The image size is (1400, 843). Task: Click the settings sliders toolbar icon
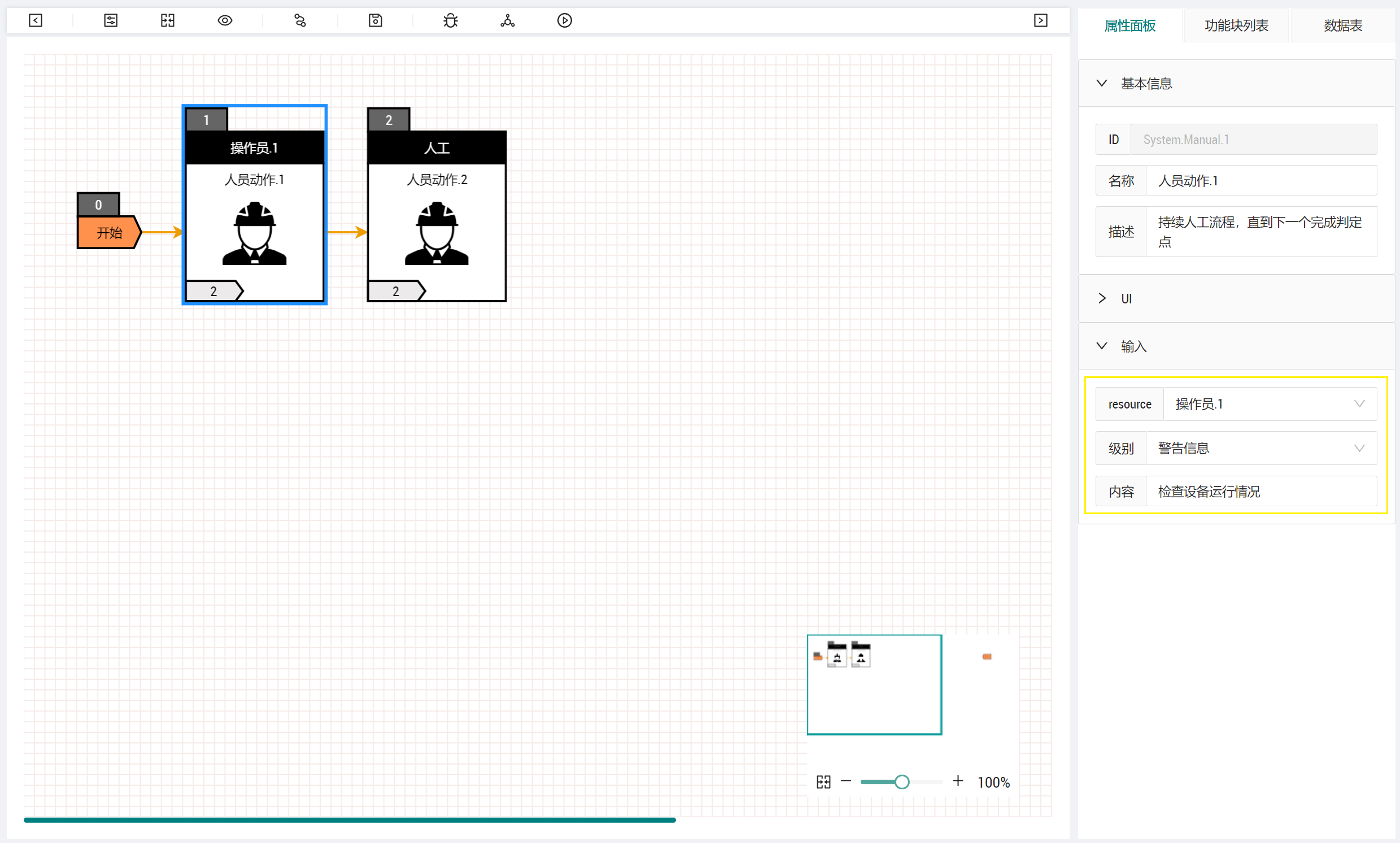111,20
